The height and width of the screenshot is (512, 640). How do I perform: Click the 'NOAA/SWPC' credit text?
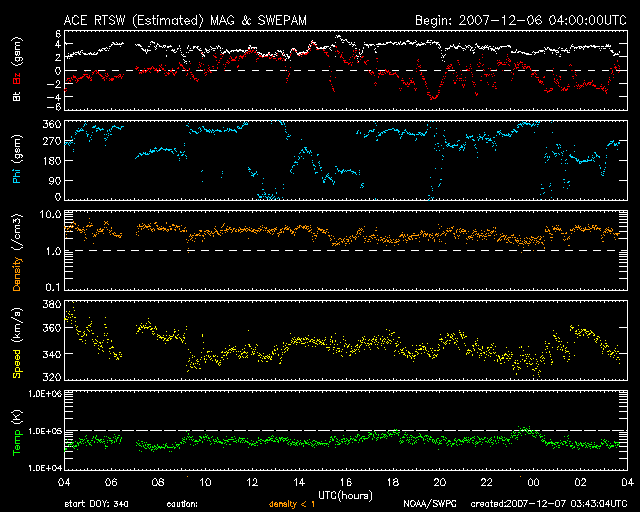coord(430,504)
